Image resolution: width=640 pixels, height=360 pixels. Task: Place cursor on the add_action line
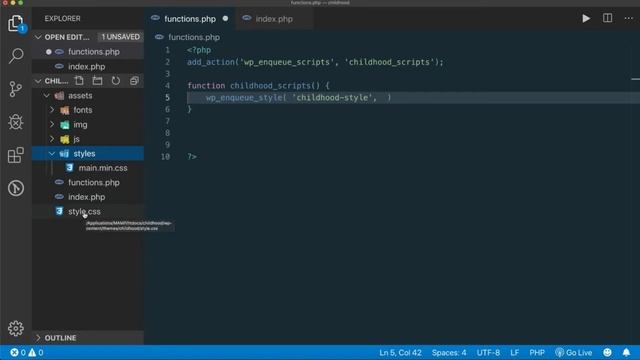(315, 62)
